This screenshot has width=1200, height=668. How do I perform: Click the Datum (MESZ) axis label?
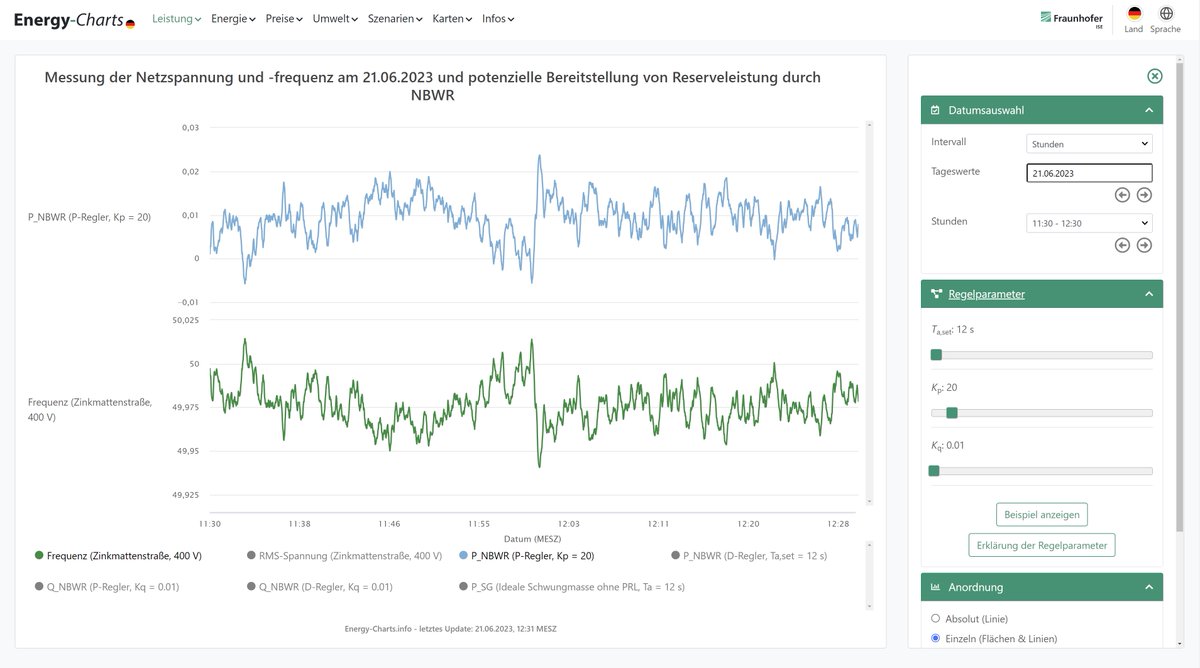(532, 538)
